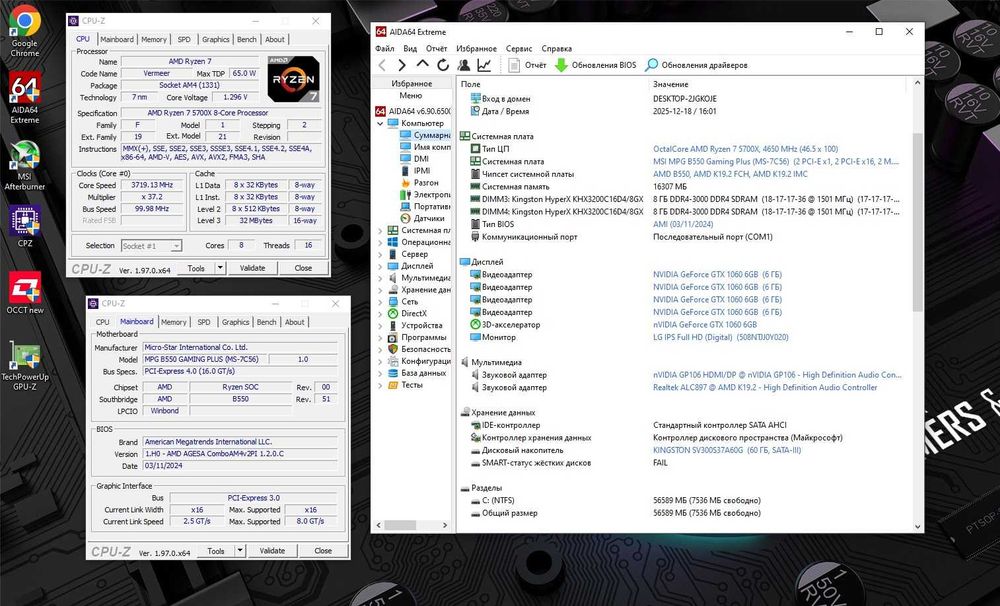The image size is (1000, 606).
Task: Click Close button in lower CPU-Z
Action: pyautogui.click(x=323, y=551)
